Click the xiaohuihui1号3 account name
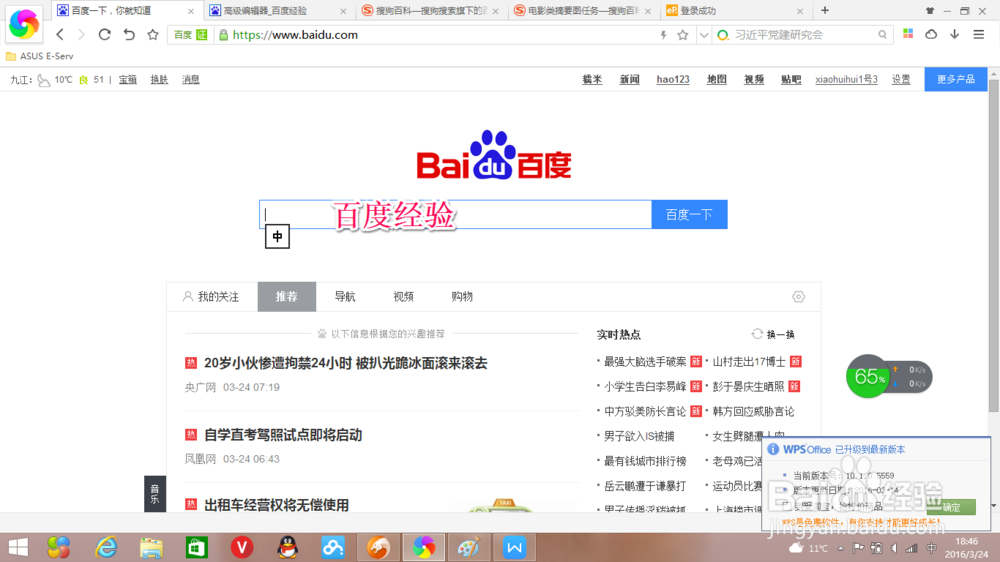 pyautogui.click(x=846, y=80)
